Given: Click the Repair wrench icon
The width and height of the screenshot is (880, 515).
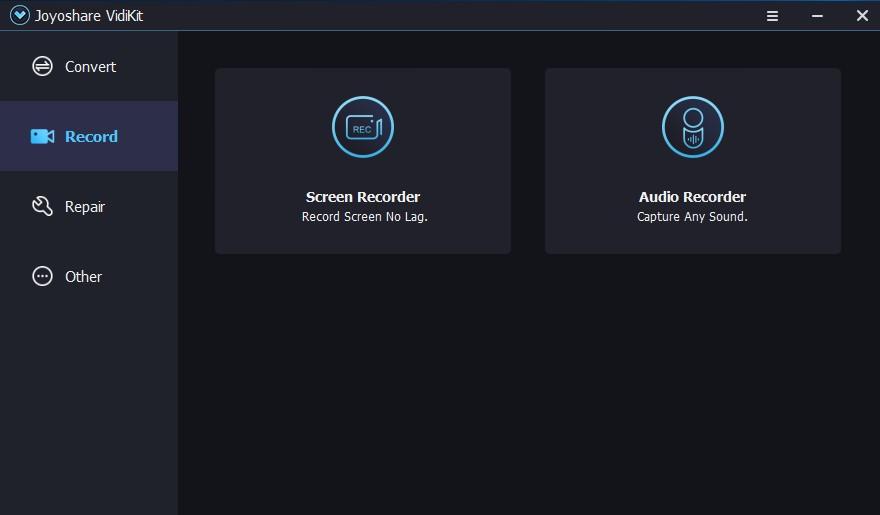Looking at the screenshot, I should (42, 206).
